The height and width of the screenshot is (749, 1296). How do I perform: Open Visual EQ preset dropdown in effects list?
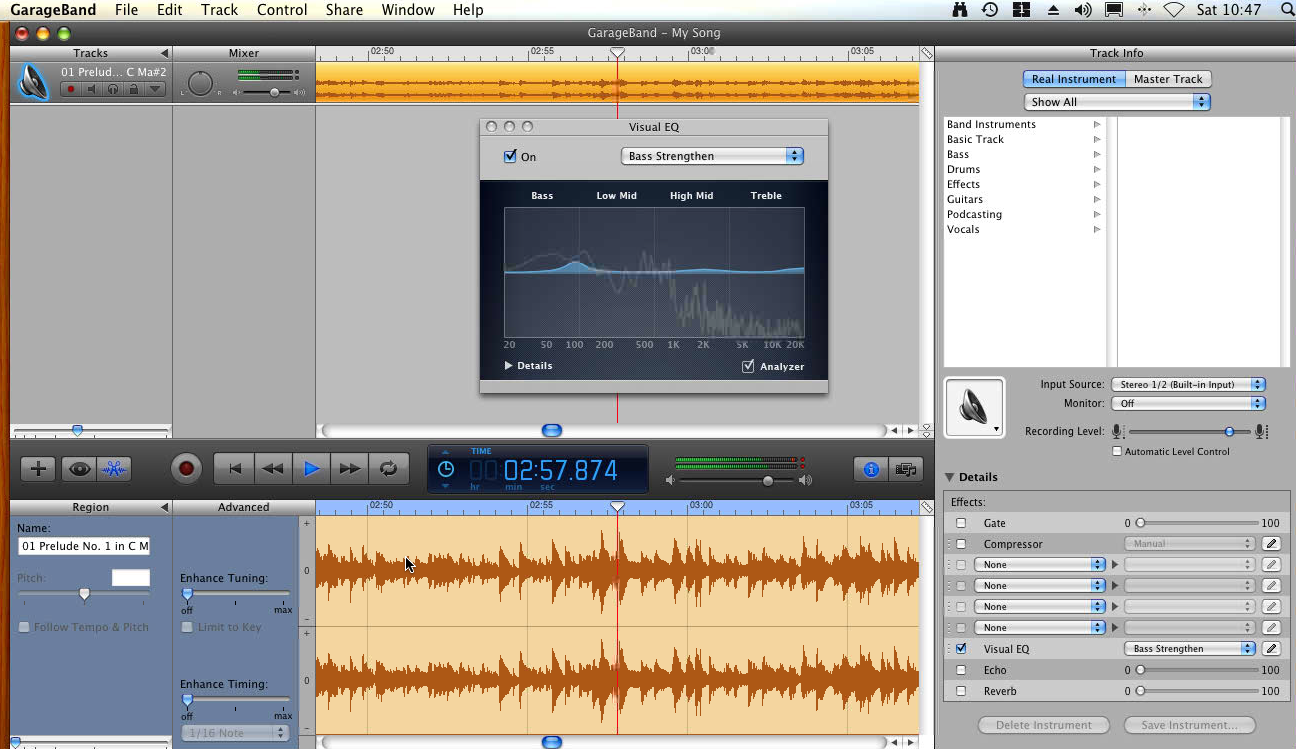1190,649
